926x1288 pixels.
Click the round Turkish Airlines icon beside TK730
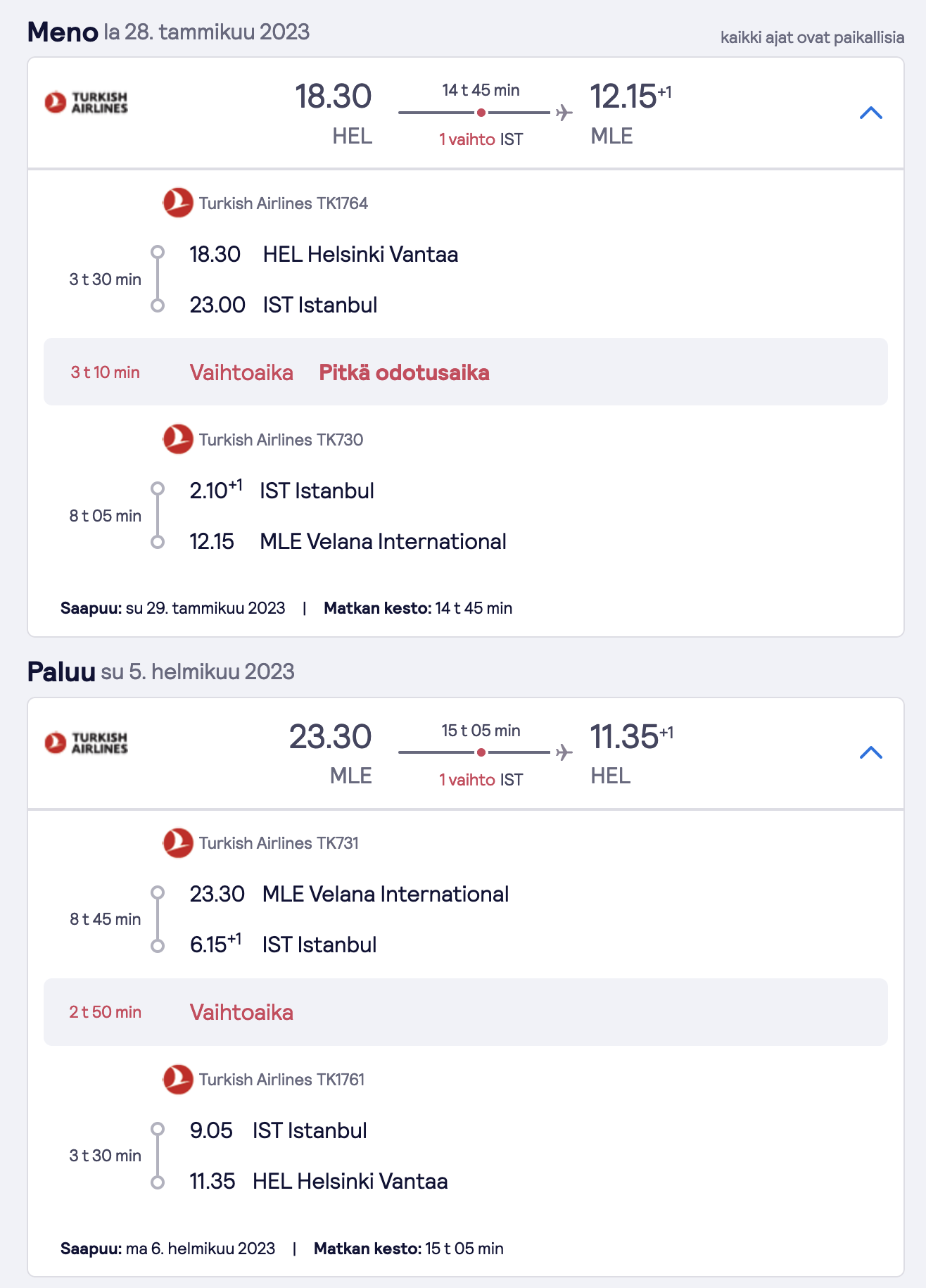tap(177, 439)
